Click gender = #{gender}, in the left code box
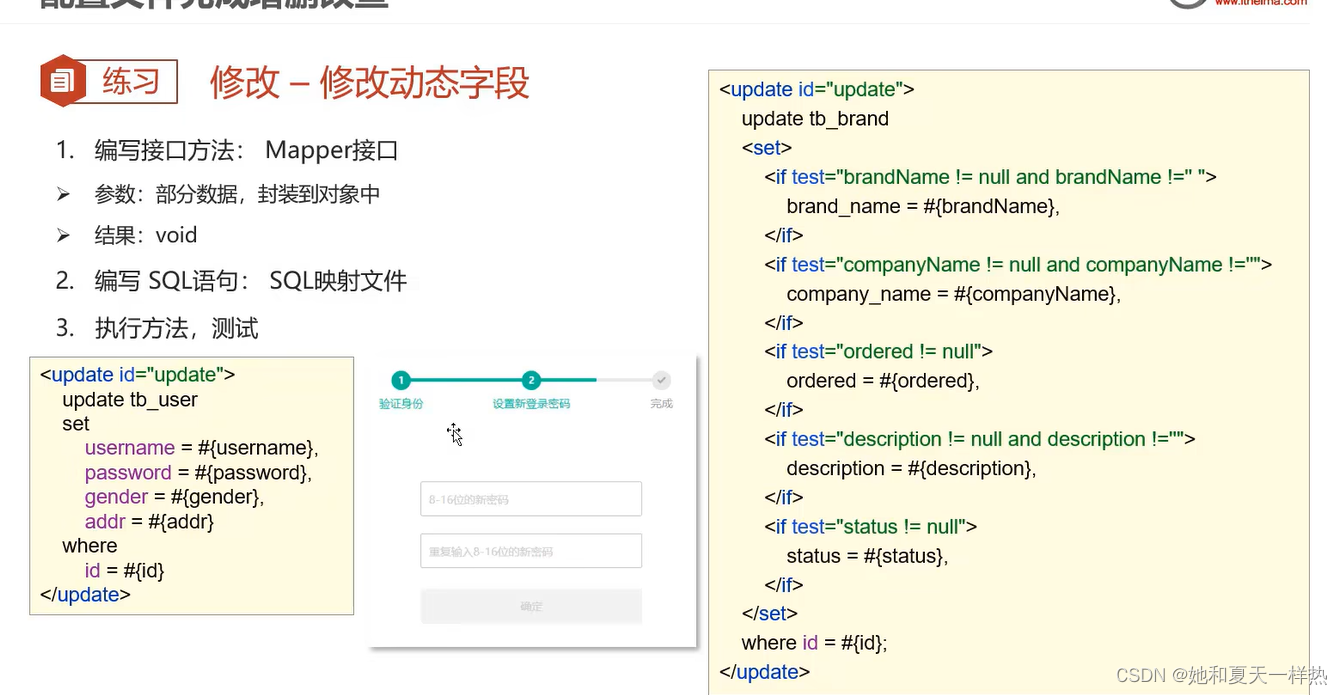 [175, 497]
